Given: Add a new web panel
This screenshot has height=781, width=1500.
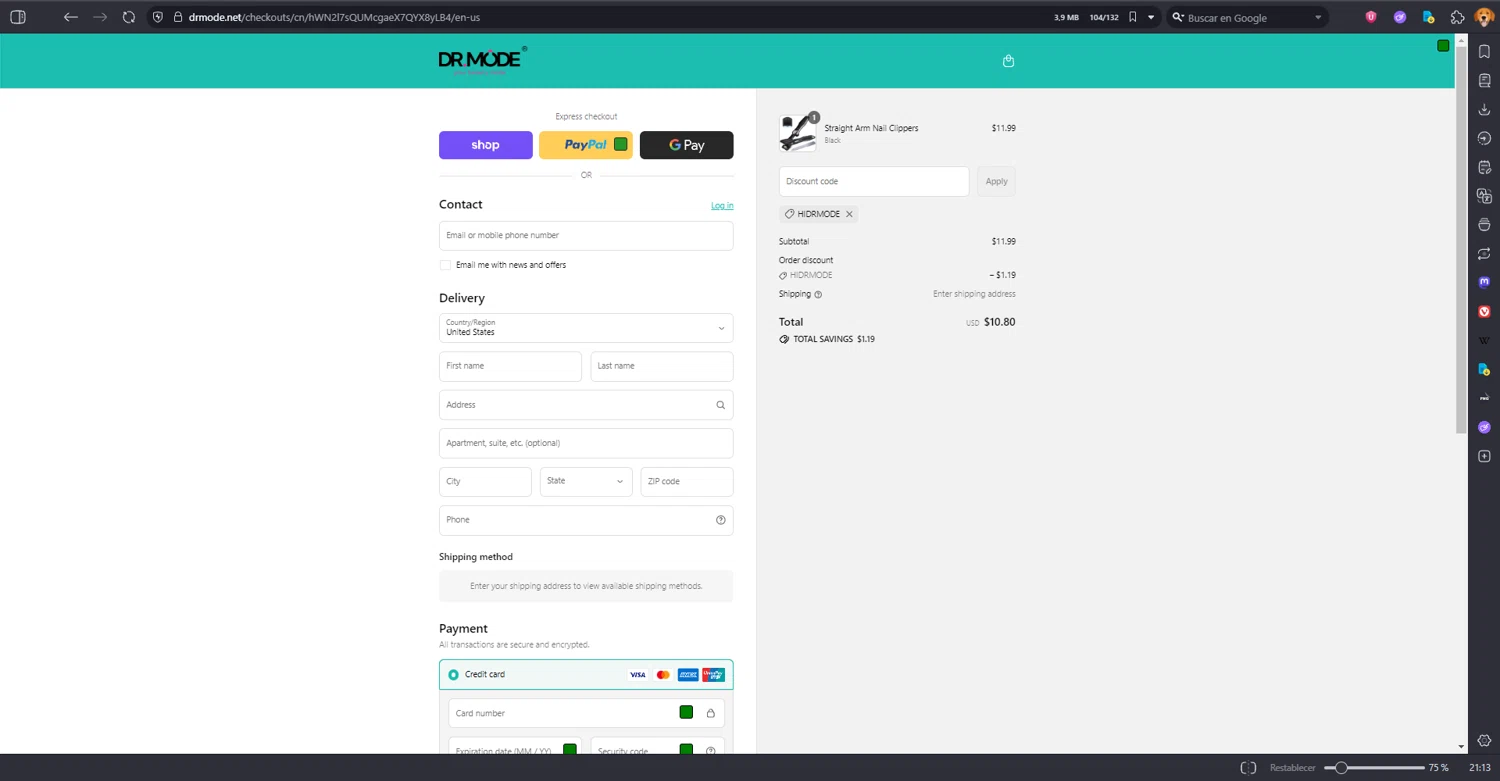Looking at the screenshot, I should point(1484,457).
